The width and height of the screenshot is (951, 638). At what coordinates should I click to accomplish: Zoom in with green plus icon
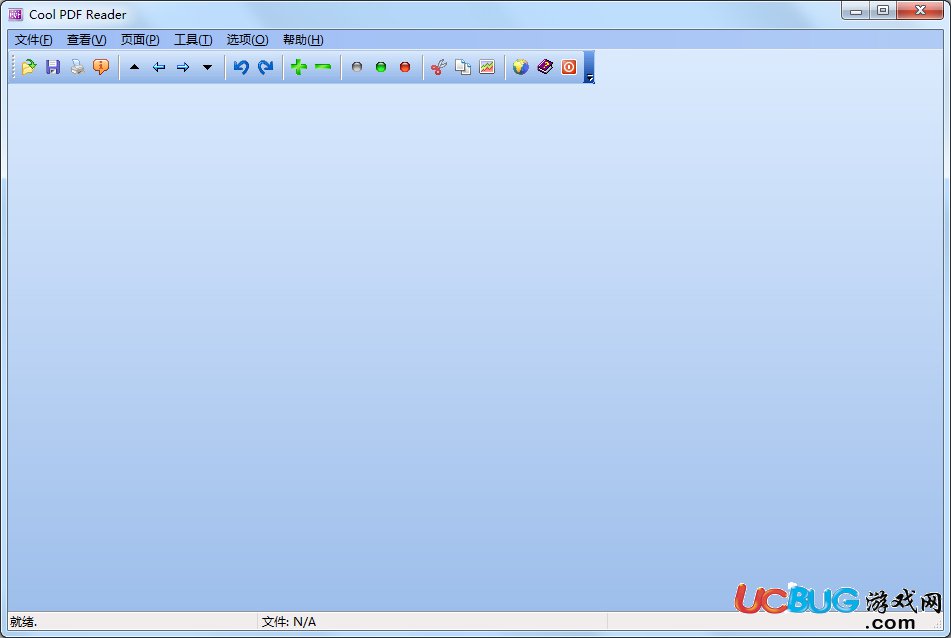(x=298, y=67)
